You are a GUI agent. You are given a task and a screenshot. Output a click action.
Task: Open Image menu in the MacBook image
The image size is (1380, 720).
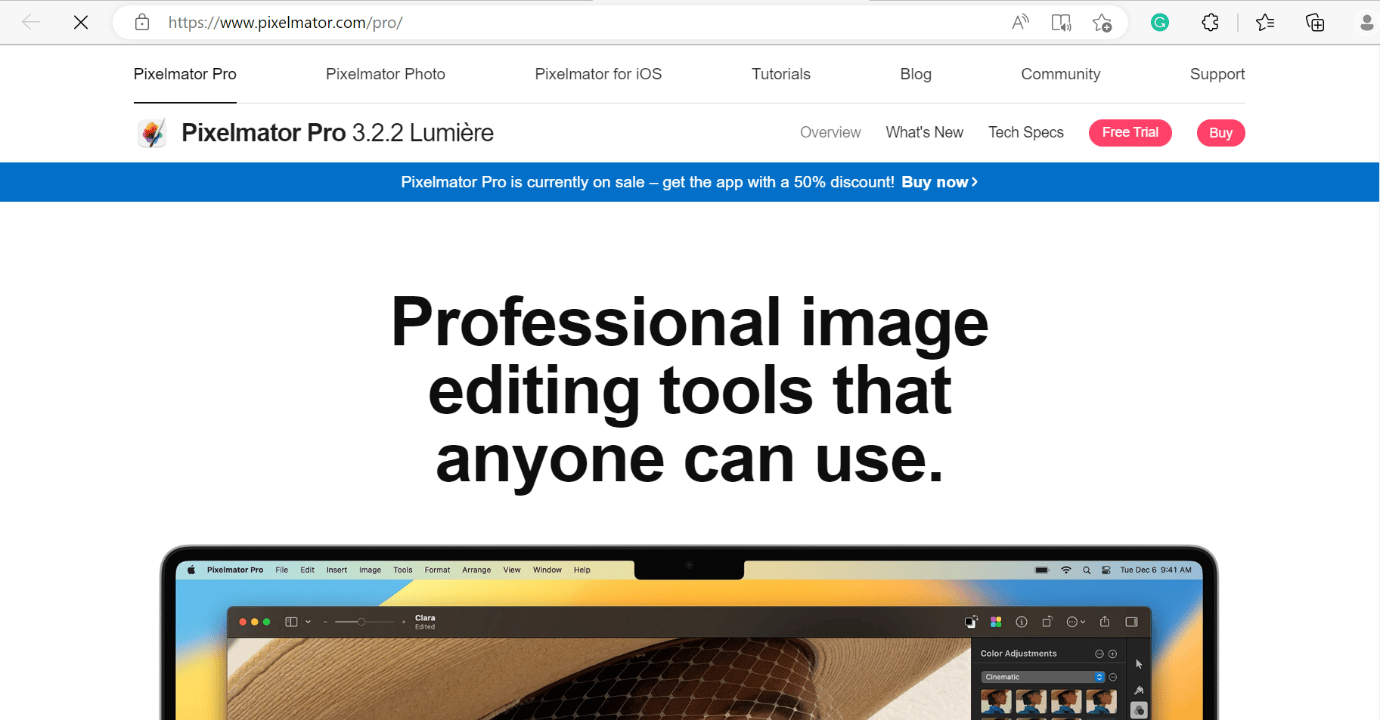370,570
